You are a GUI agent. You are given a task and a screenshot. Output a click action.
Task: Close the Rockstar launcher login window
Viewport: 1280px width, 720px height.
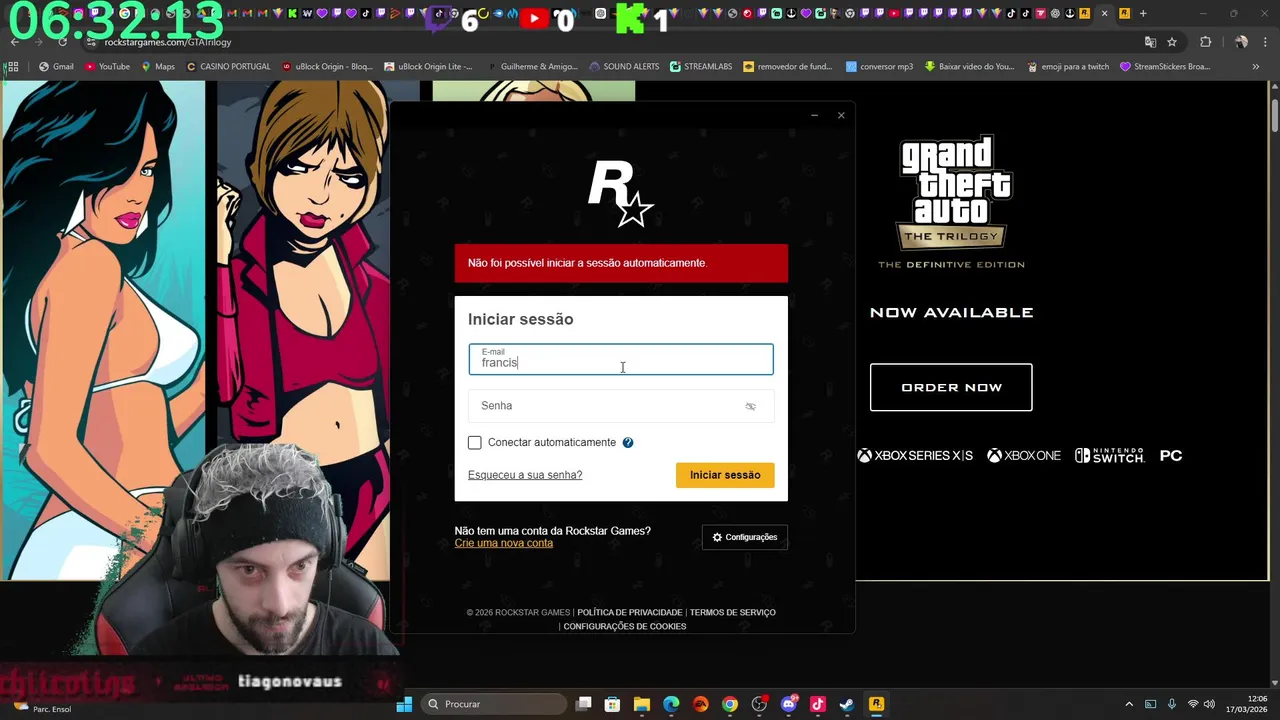(841, 115)
